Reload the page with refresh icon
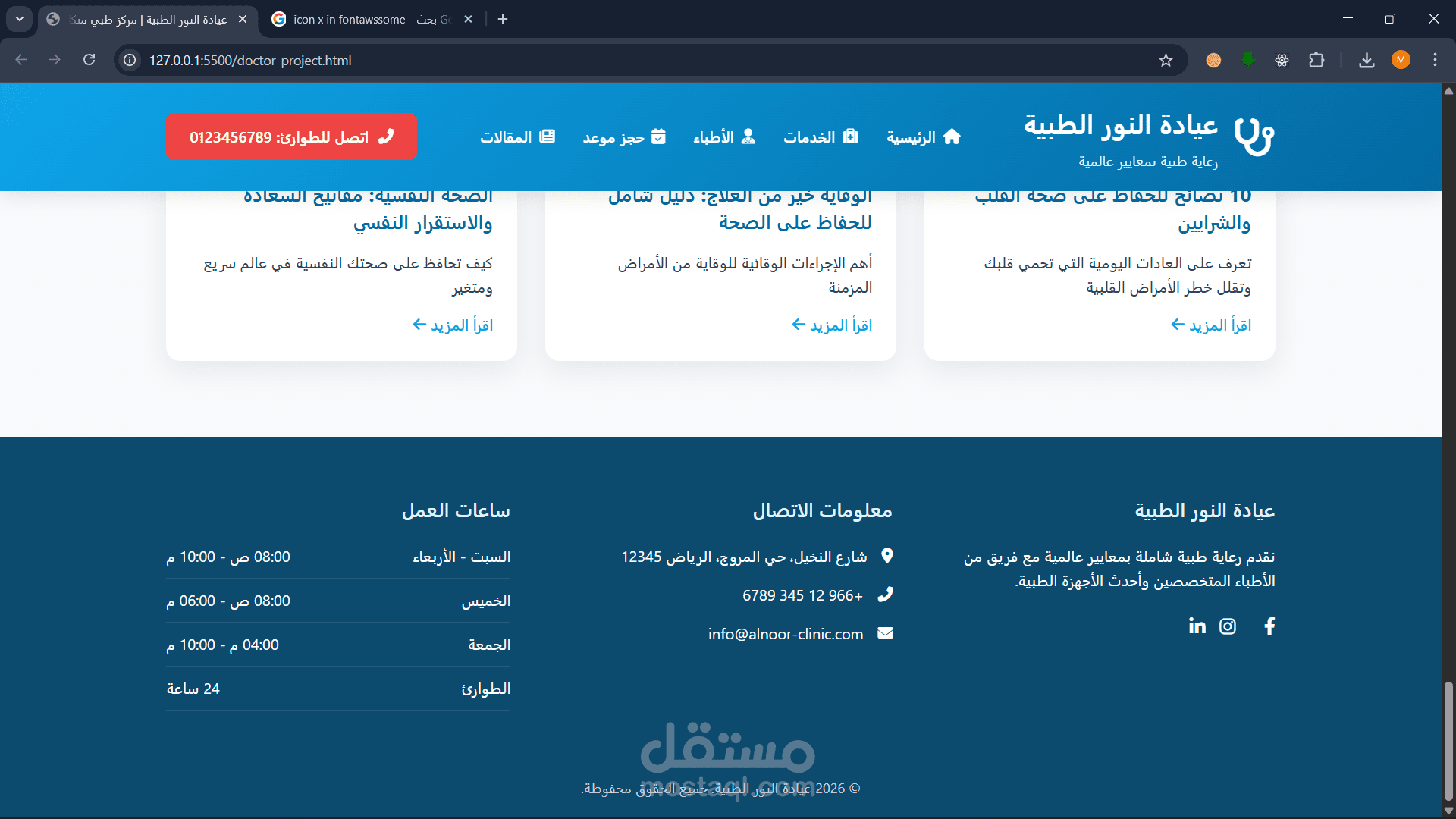 89,60
